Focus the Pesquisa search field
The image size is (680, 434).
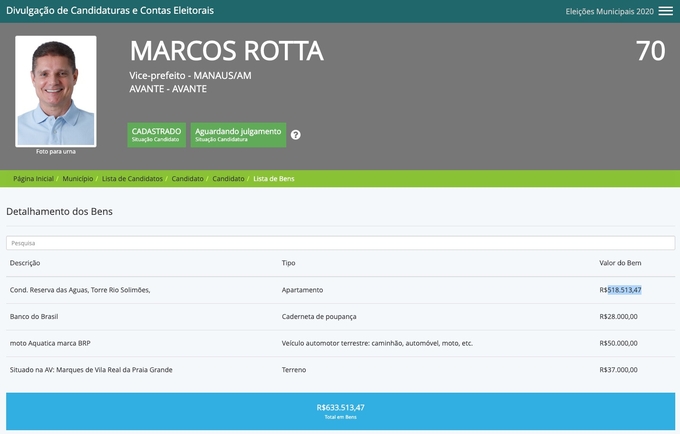(340, 243)
